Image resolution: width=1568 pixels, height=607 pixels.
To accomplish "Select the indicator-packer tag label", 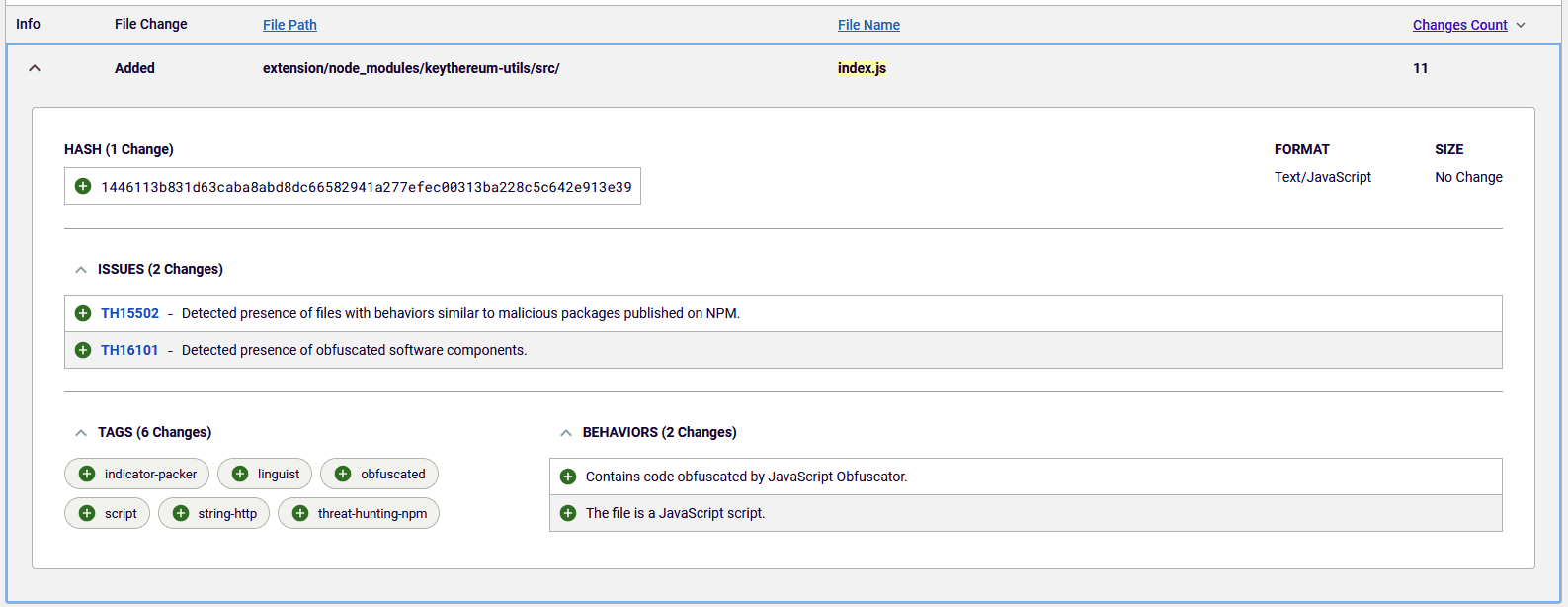I will pos(150,474).
